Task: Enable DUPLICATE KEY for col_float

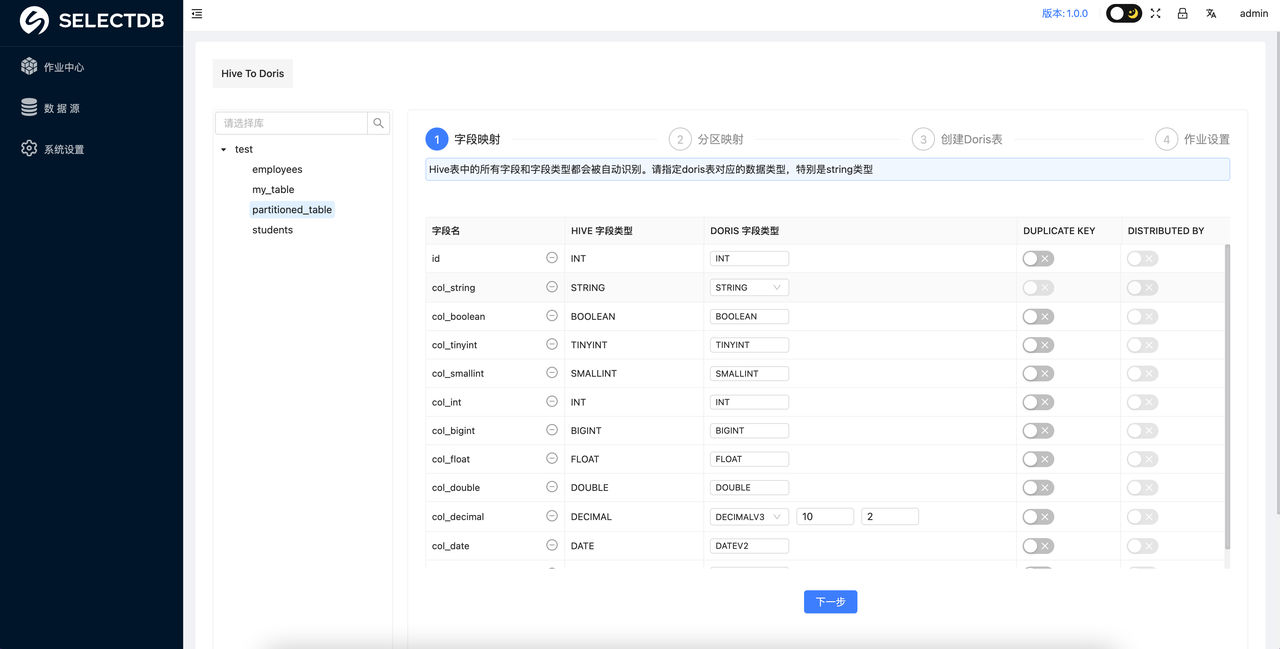Action: tap(1038, 459)
